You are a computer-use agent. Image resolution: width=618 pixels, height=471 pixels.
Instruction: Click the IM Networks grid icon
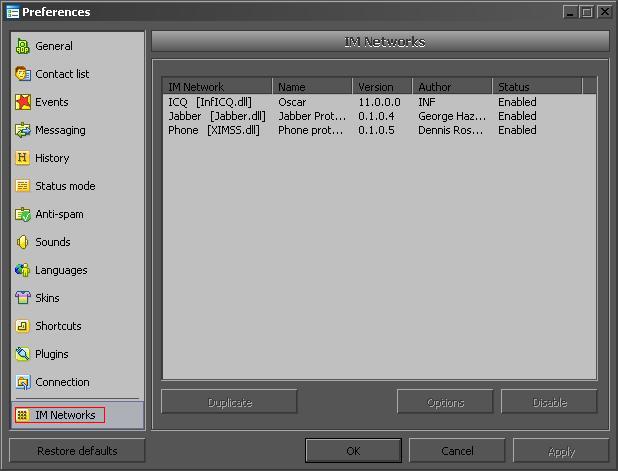[22, 415]
